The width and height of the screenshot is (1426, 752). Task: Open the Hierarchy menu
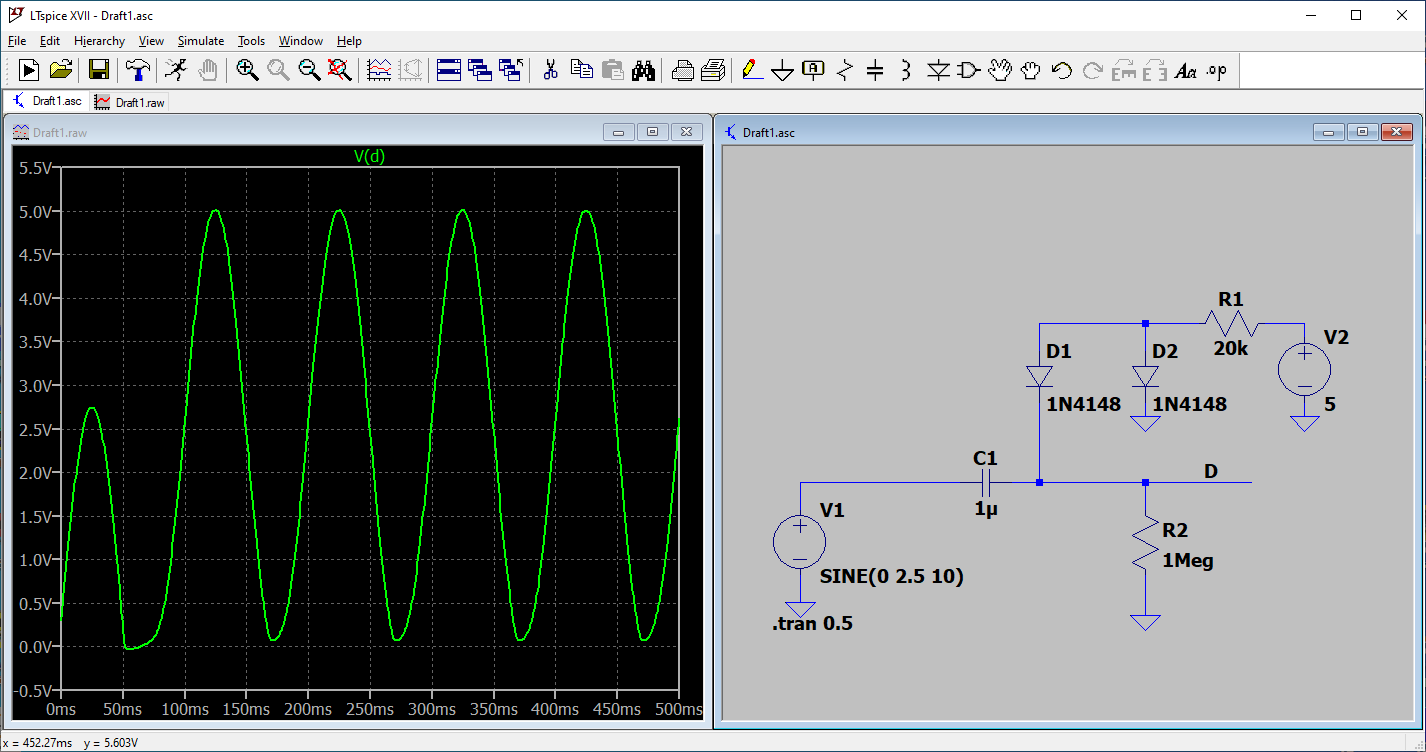pyautogui.click(x=99, y=41)
